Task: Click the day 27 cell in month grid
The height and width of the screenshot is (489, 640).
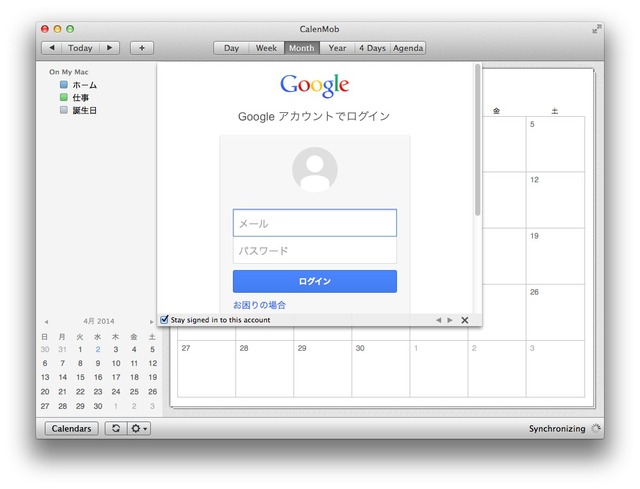Action: click(x=207, y=369)
